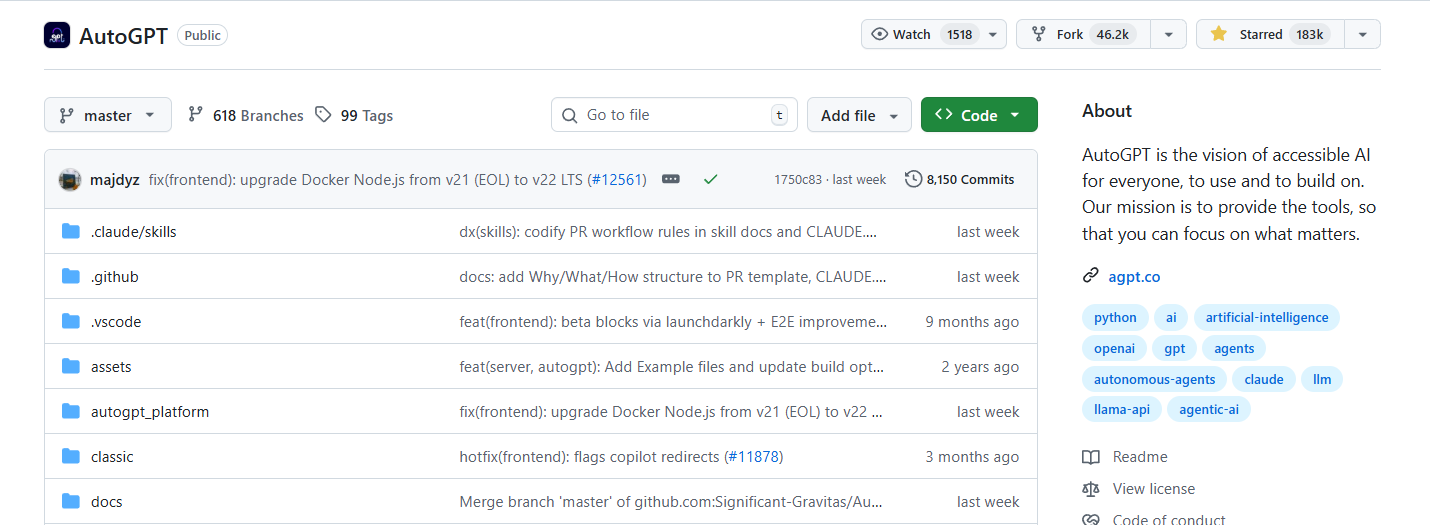The image size is (1430, 525).
Task: Click the magnifier icon in Go to file
Action: (570, 115)
